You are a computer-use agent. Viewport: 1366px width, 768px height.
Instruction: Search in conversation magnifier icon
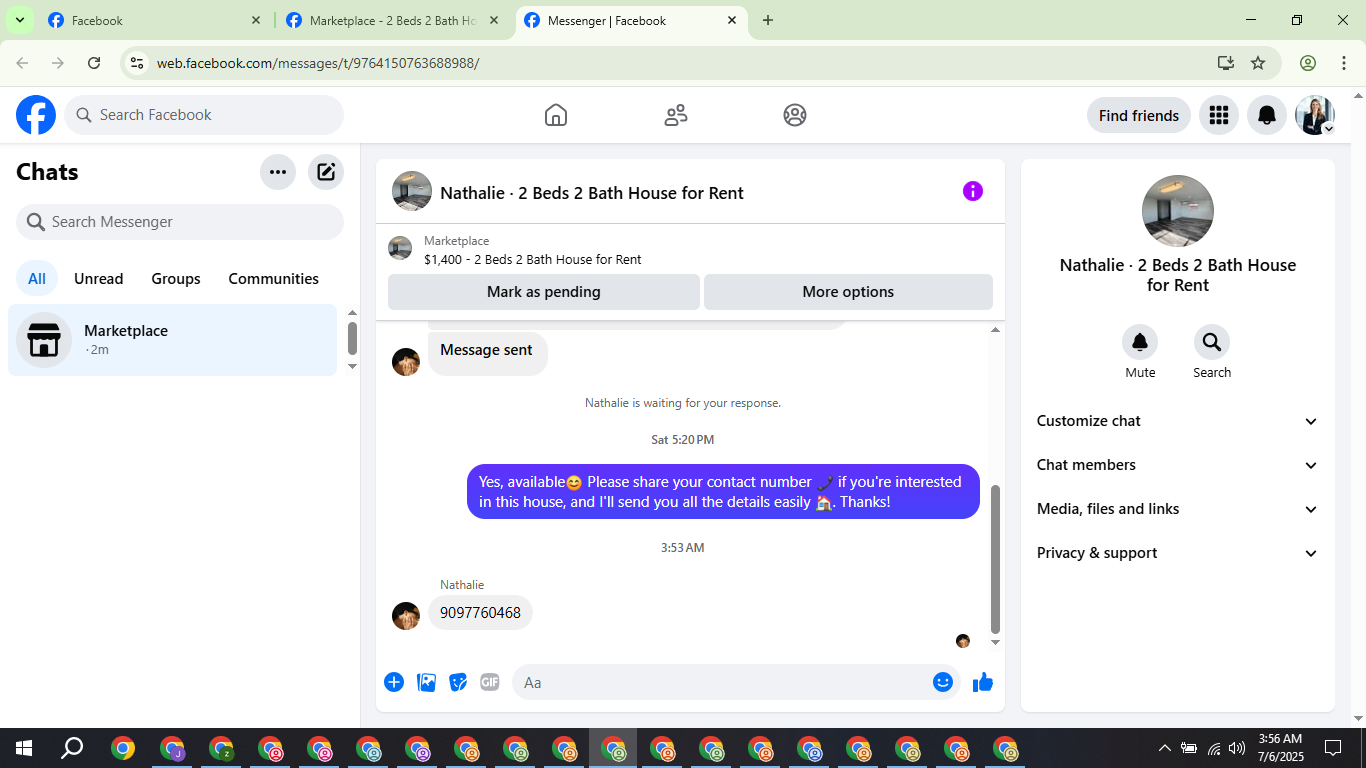click(x=1212, y=342)
